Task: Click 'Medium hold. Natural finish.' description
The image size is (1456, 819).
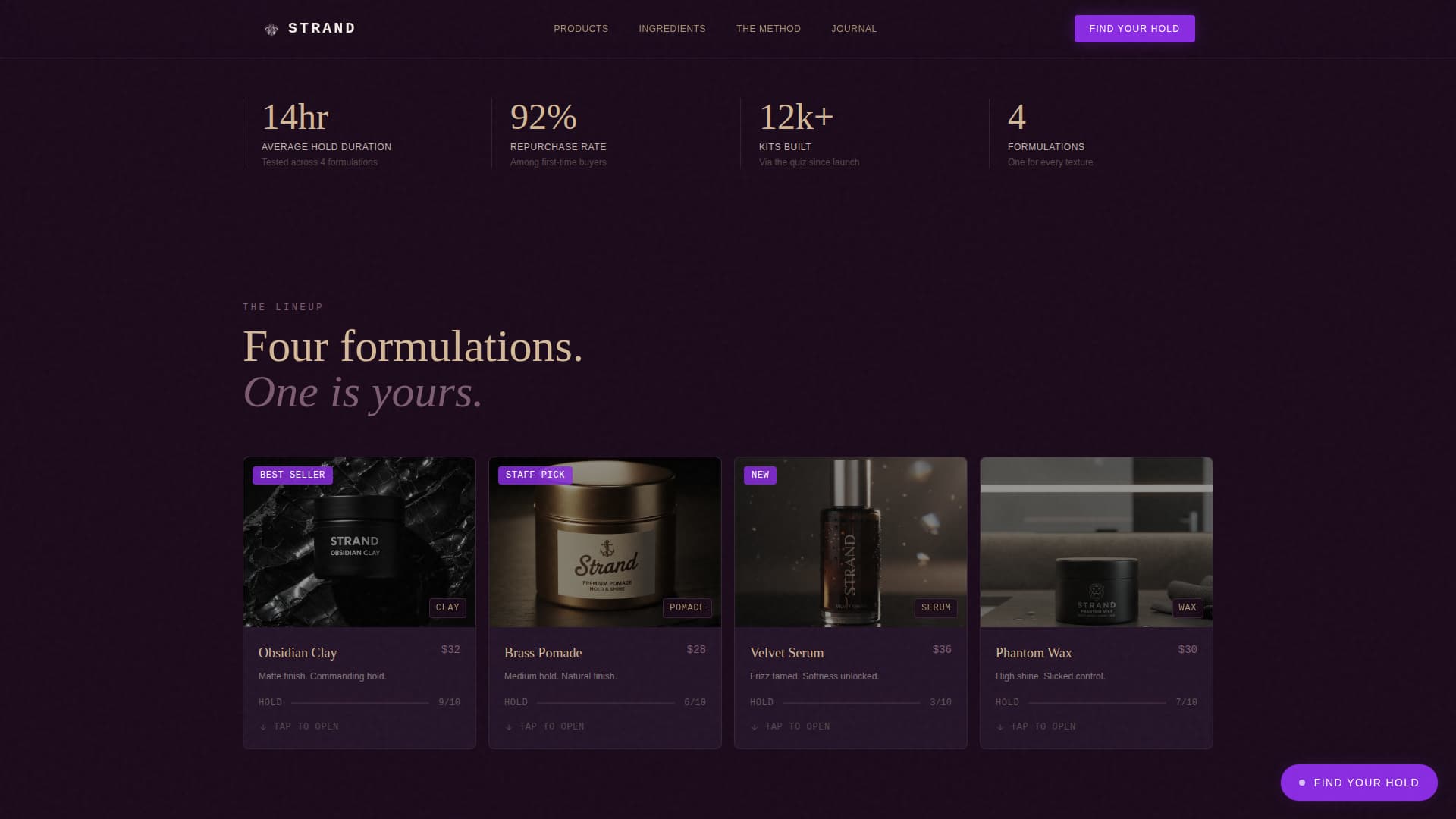Action: [x=560, y=676]
